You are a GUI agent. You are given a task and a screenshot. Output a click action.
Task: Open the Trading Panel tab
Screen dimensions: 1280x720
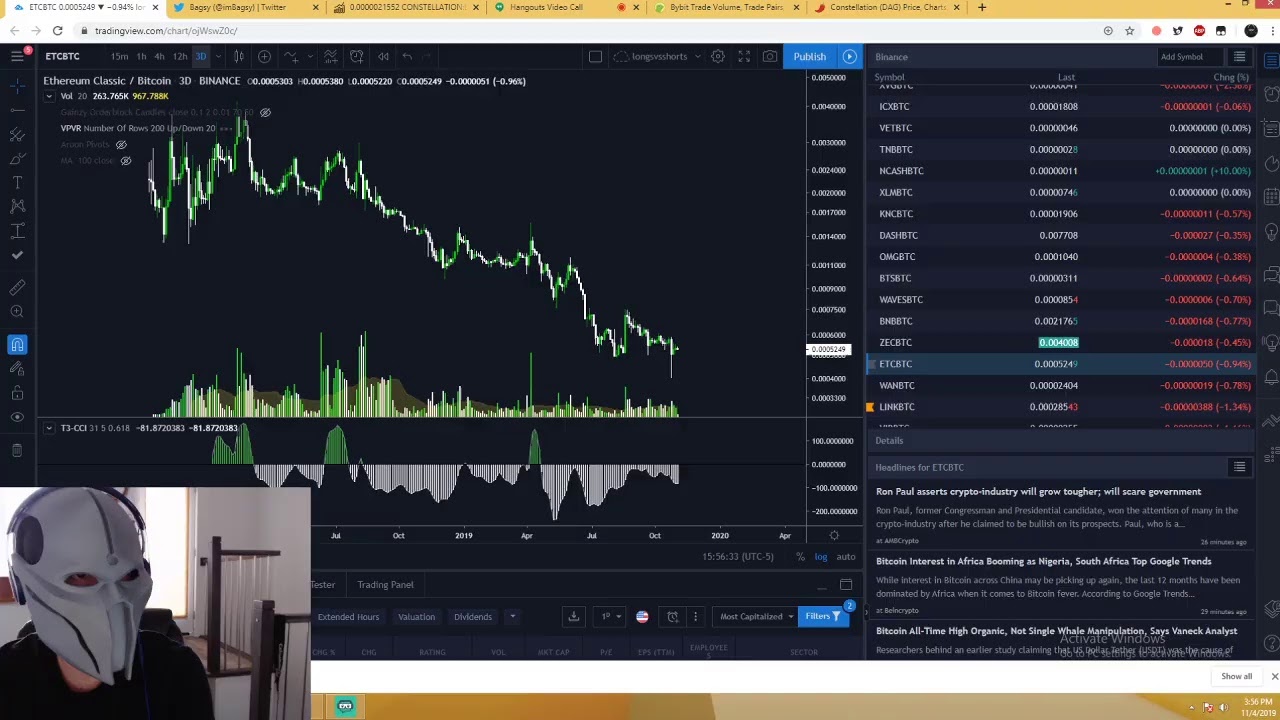coord(385,585)
